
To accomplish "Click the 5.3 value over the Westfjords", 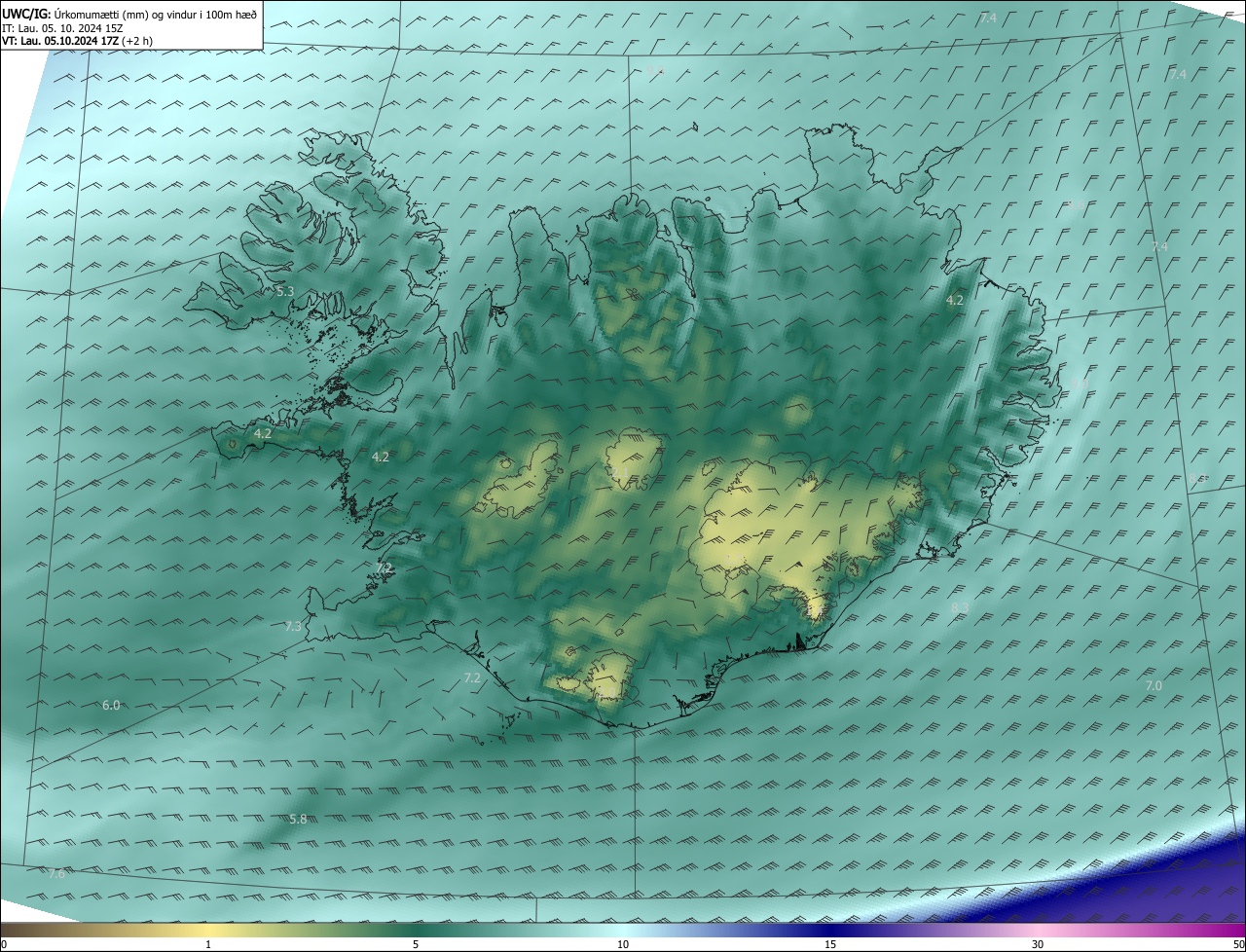I will pos(285,291).
